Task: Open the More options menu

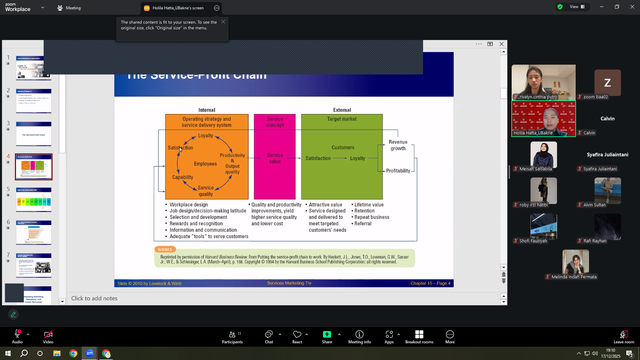Action: [x=450, y=337]
